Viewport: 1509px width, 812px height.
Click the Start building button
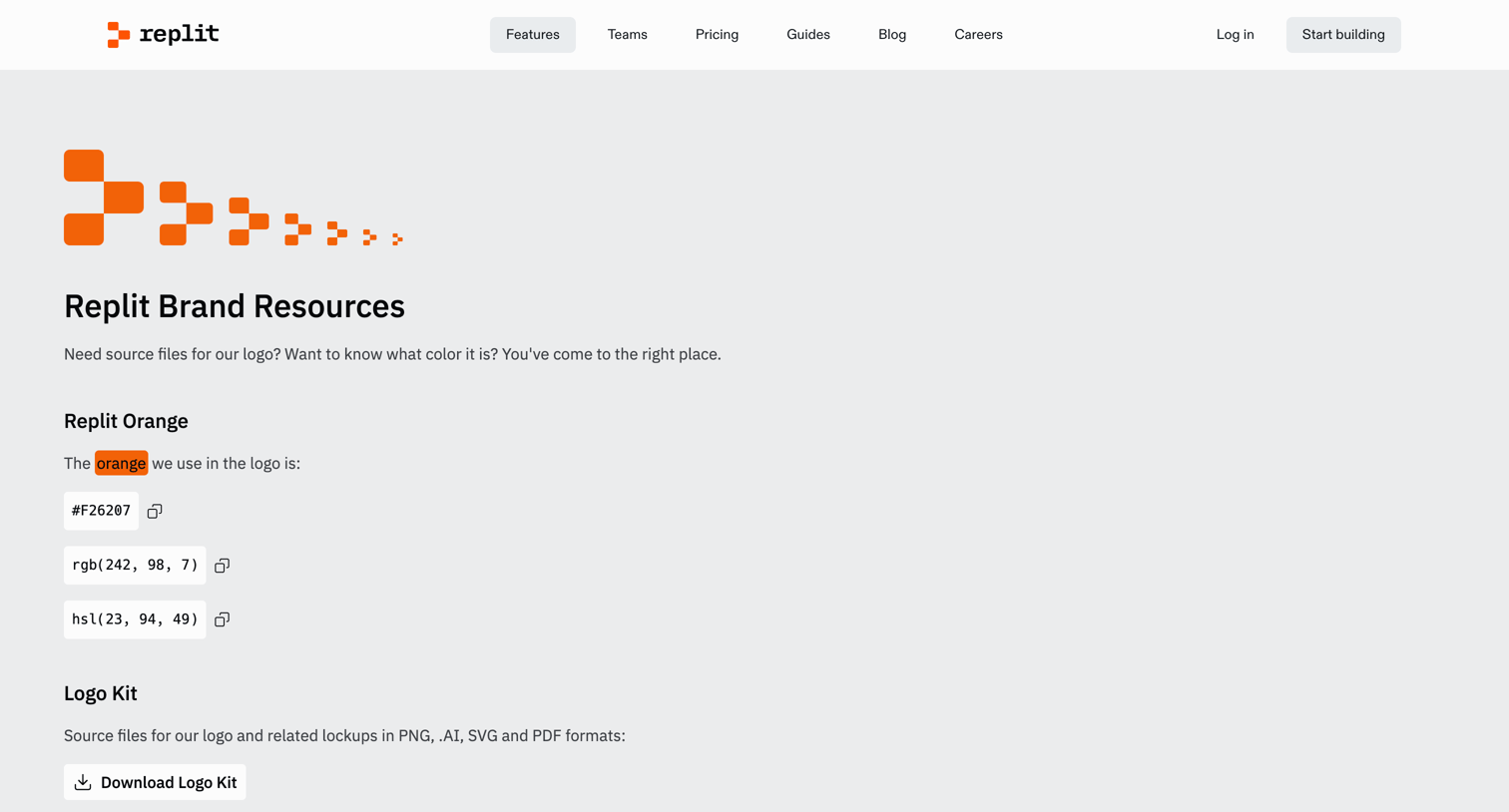click(1343, 35)
